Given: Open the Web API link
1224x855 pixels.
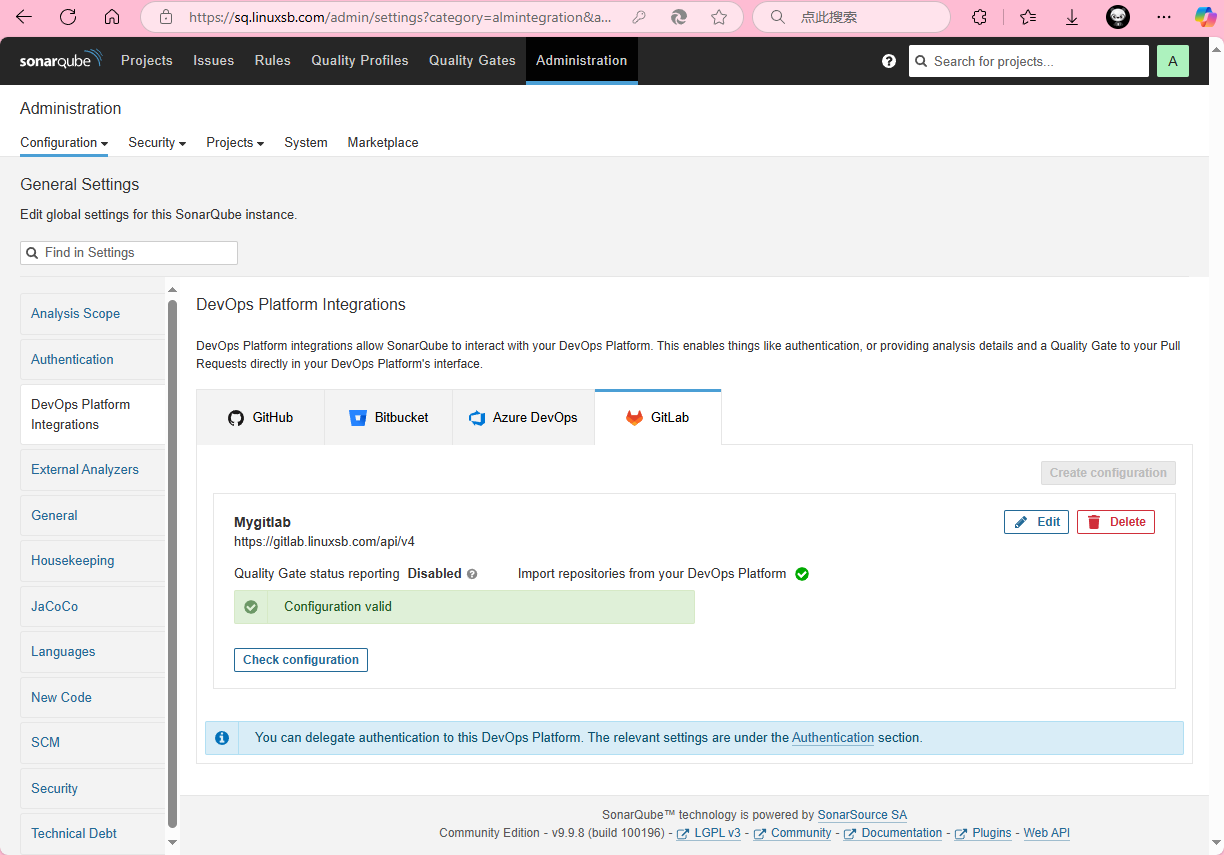Looking at the screenshot, I should pyautogui.click(x=1047, y=833).
